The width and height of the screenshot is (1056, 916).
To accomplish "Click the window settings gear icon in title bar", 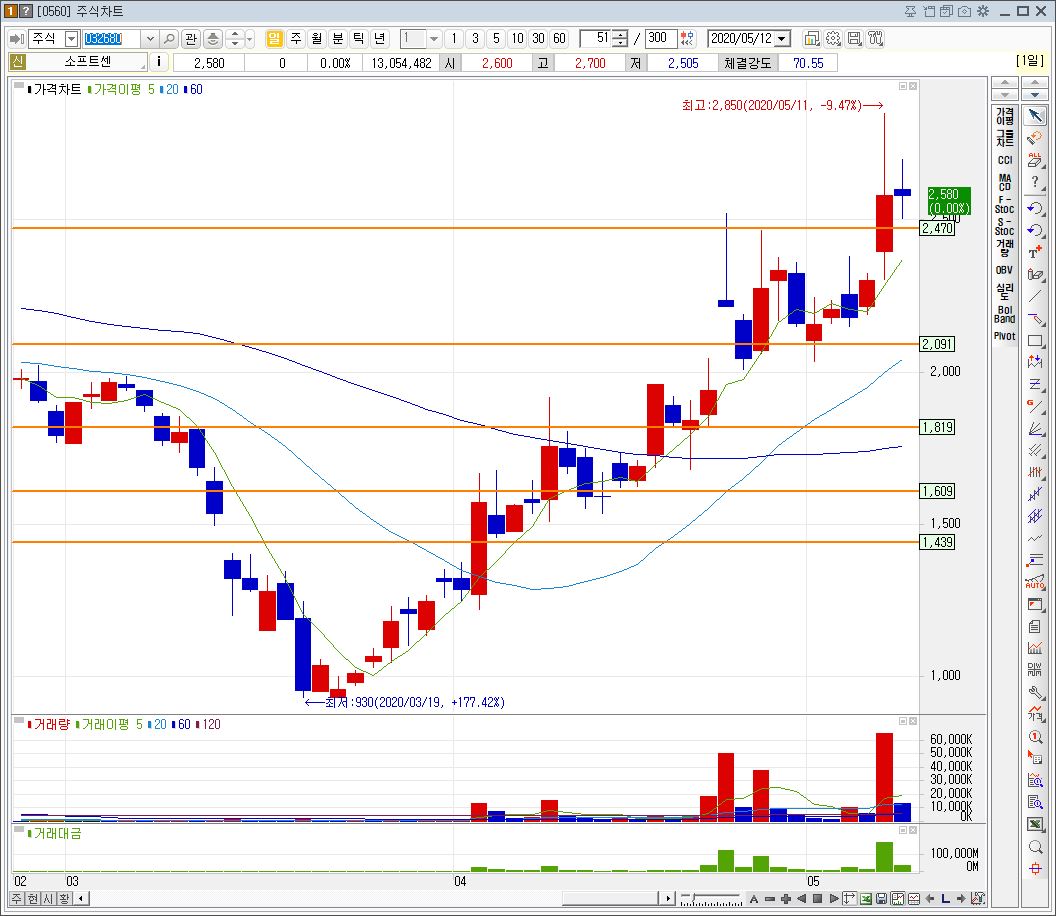I will coord(983,11).
